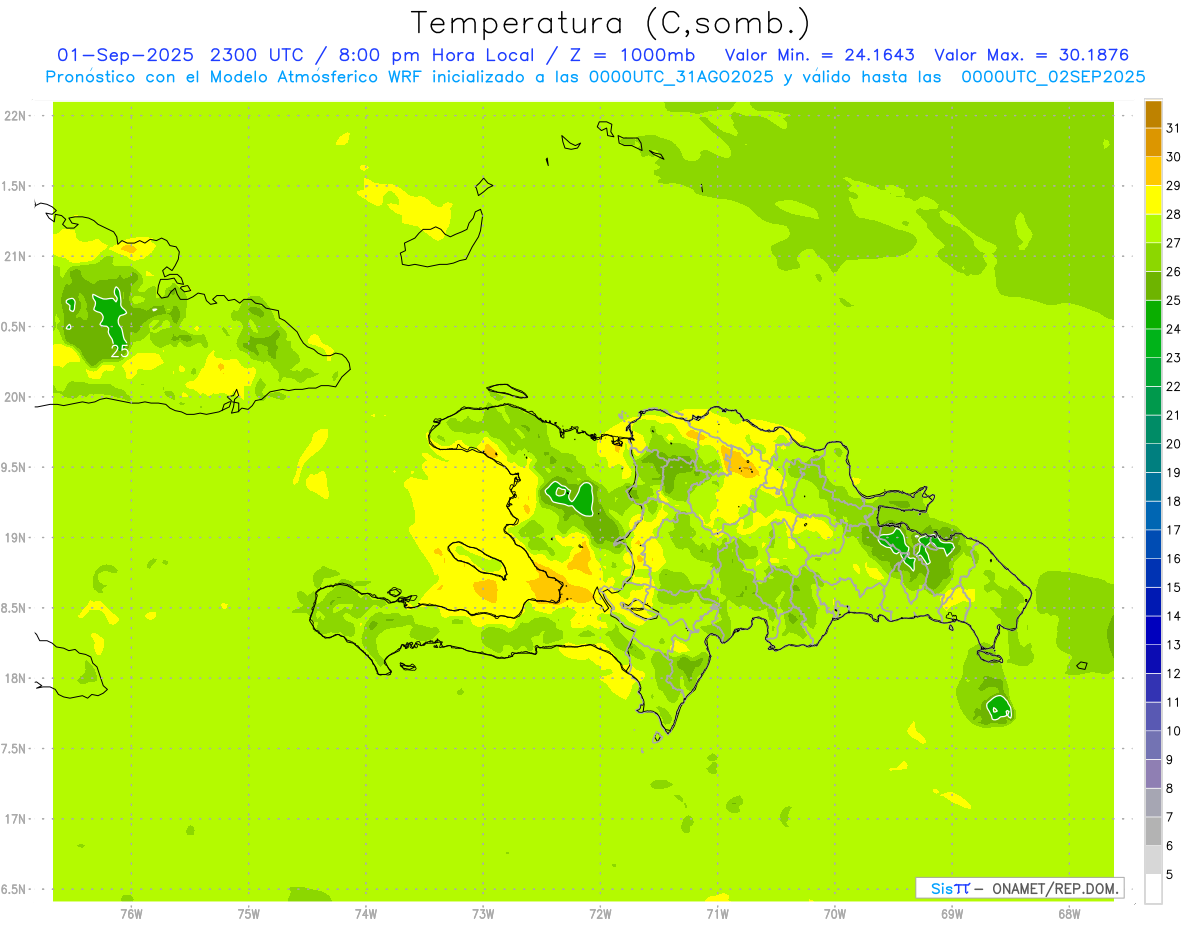
Task: Click the '17N' latitude axis label
Action: (17, 819)
